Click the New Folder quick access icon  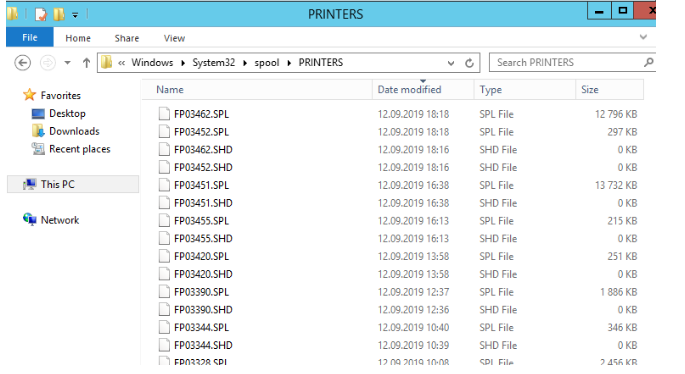[59, 14]
